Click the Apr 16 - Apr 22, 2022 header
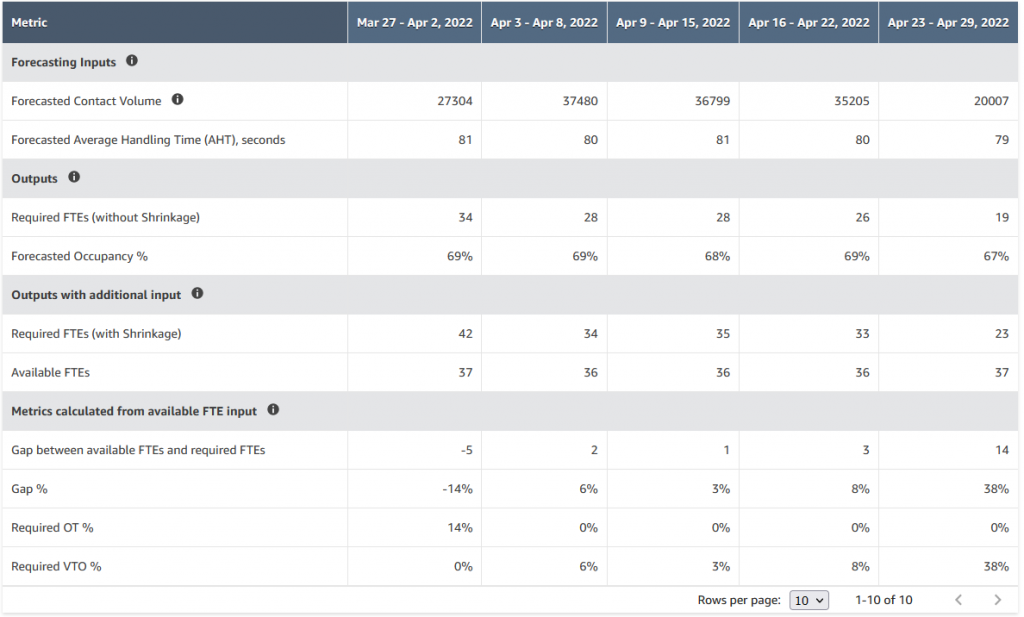Screen dimensions: 1024x617 [808, 22]
